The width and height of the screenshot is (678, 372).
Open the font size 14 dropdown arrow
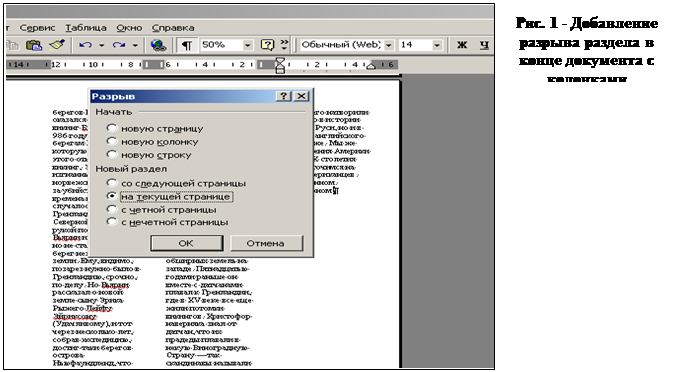pos(437,45)
